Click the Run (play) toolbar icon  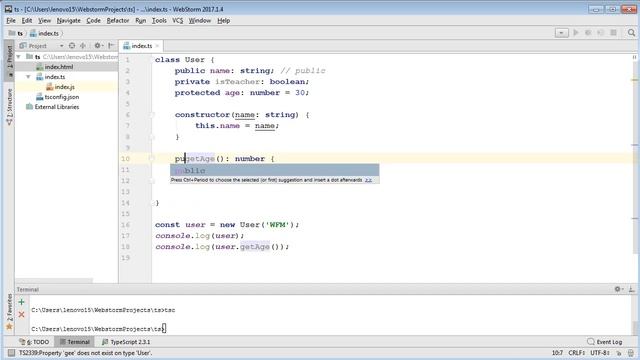576,33
